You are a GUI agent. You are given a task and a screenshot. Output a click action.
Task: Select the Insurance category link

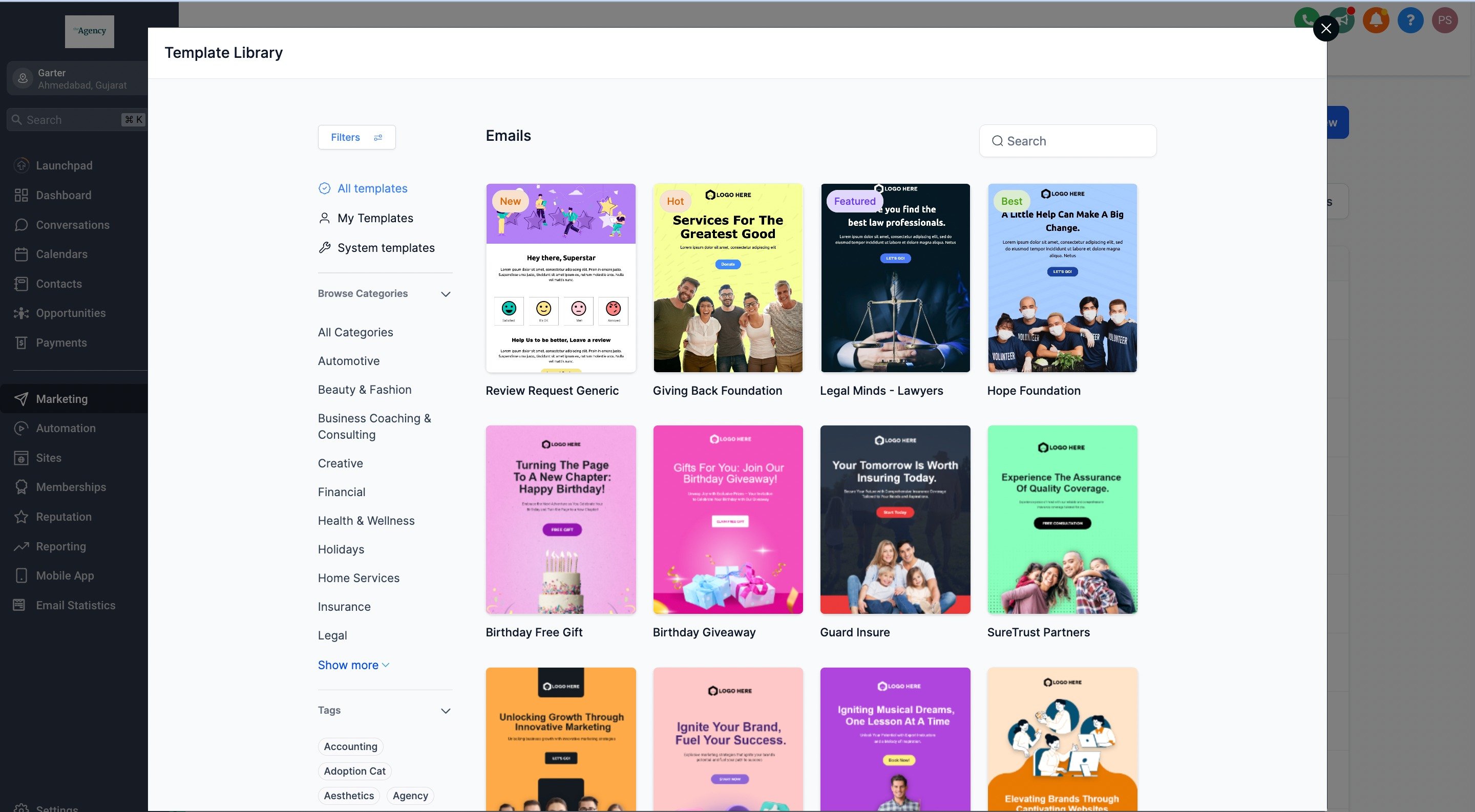(x=344, y=607)
